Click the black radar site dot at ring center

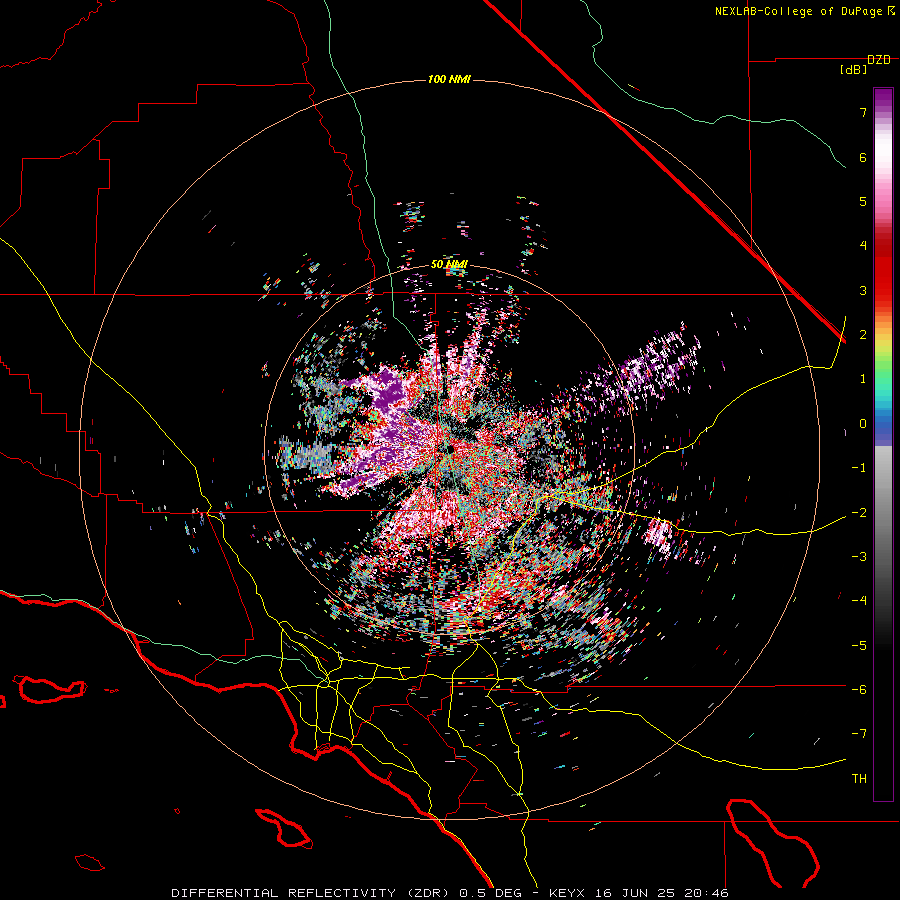(451, 449)
